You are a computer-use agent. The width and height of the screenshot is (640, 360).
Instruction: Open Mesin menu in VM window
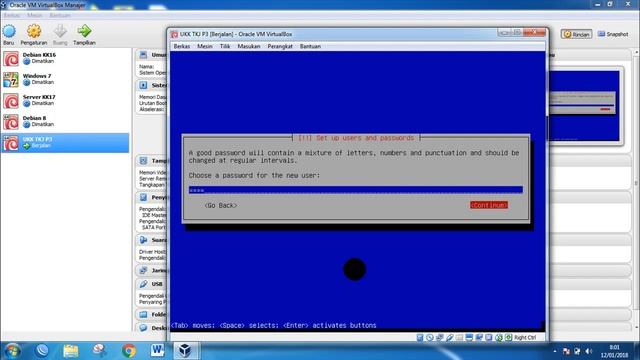click(205, 47)
